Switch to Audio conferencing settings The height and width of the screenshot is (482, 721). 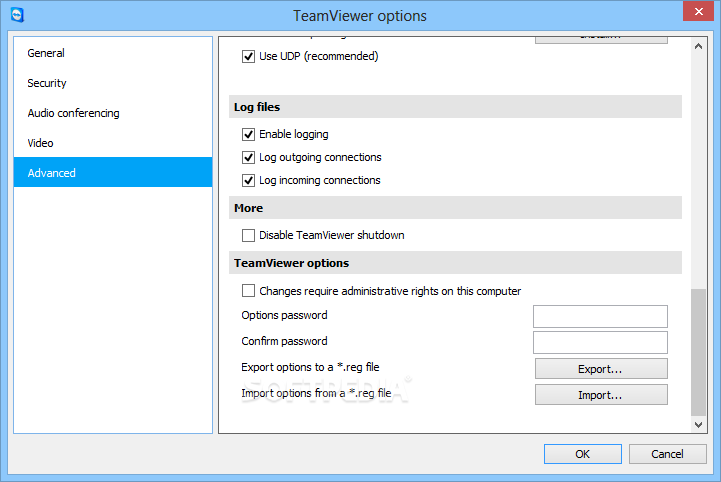(x=113, y=113)
